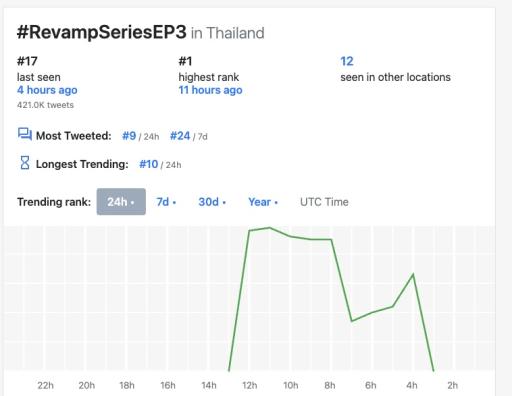Click the Longest Trending hourglass icon

(25, 163)
